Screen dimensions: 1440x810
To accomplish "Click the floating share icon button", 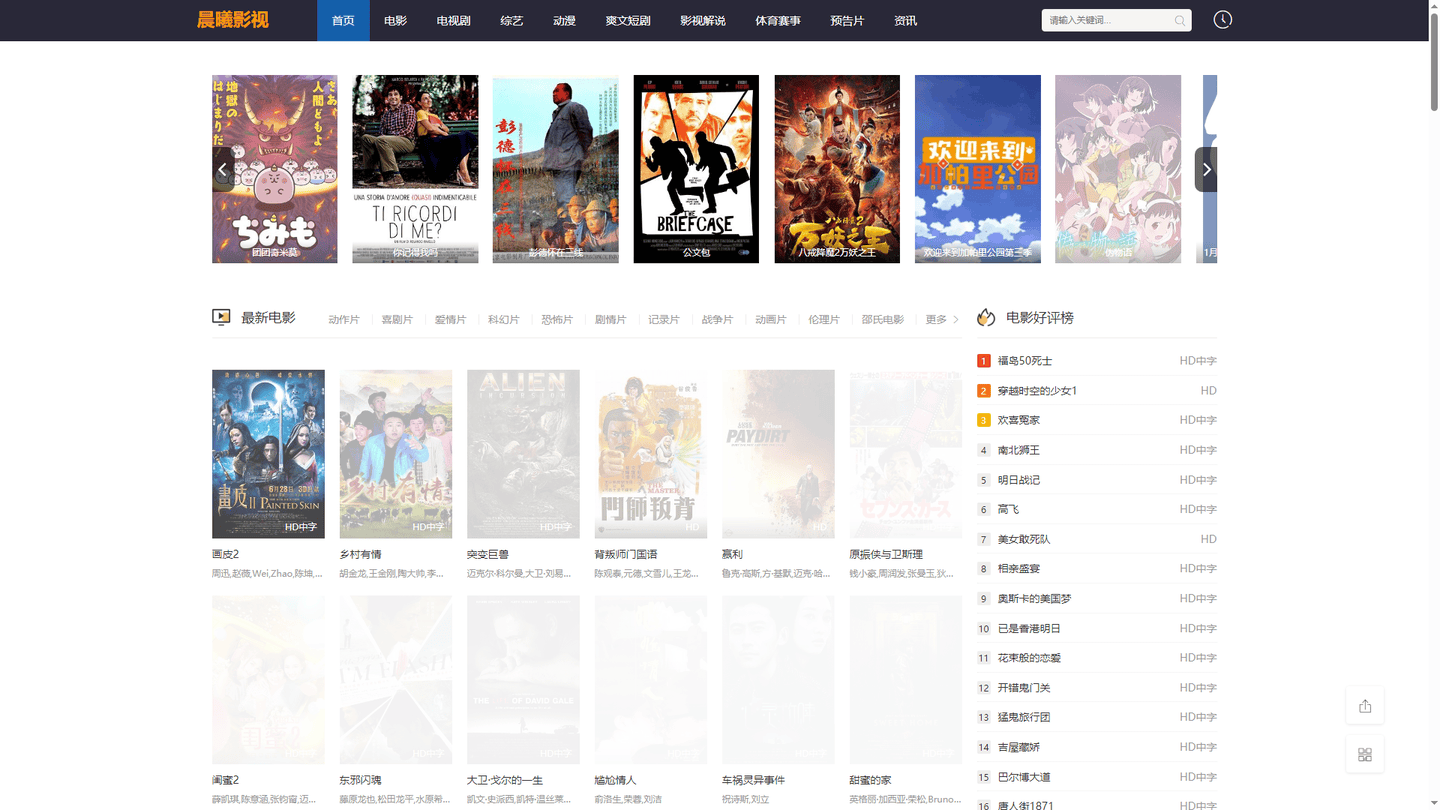I will pyautogui.click(x=1365, y=706).
